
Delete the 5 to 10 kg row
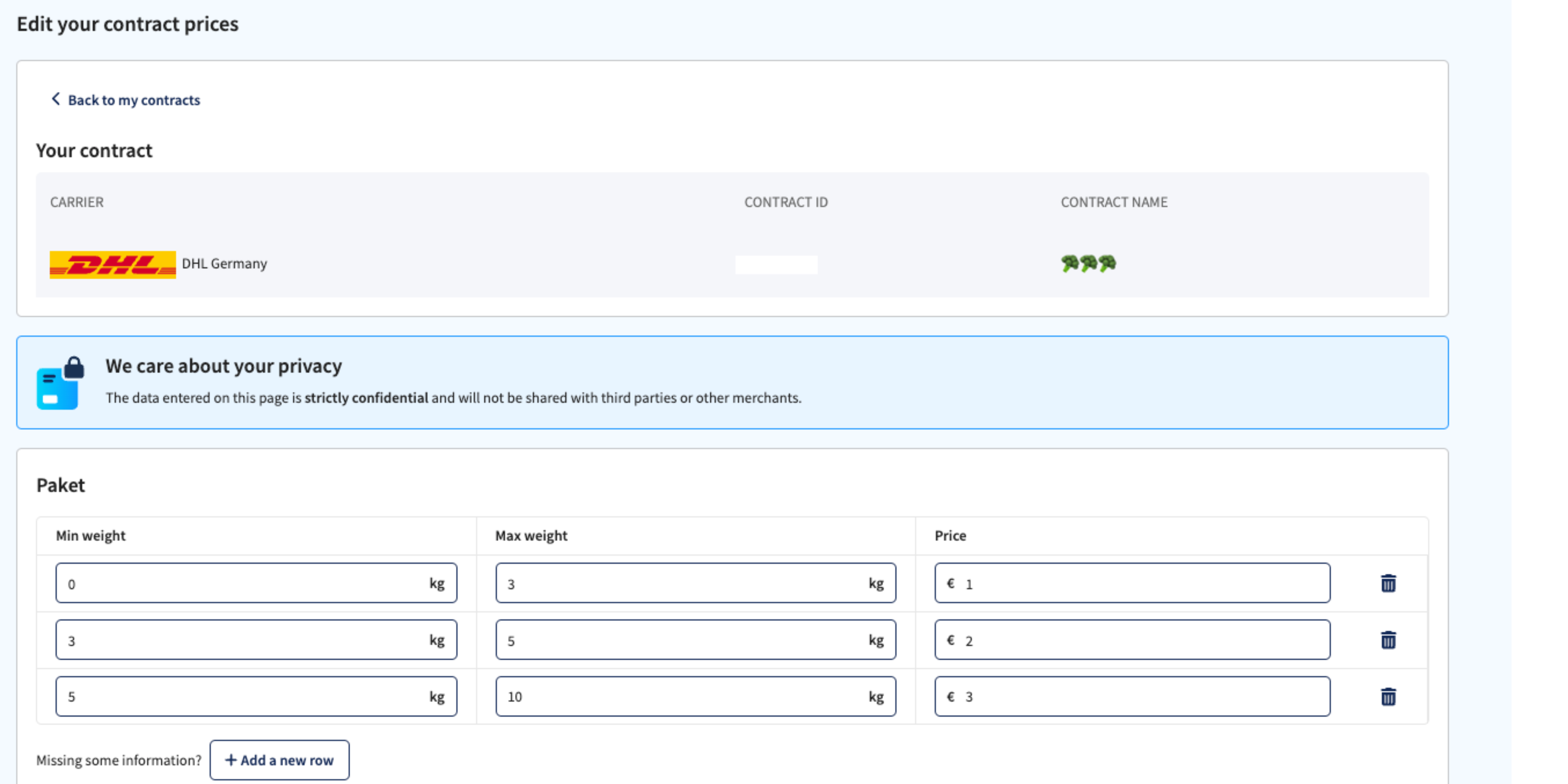click(1388, 696)
